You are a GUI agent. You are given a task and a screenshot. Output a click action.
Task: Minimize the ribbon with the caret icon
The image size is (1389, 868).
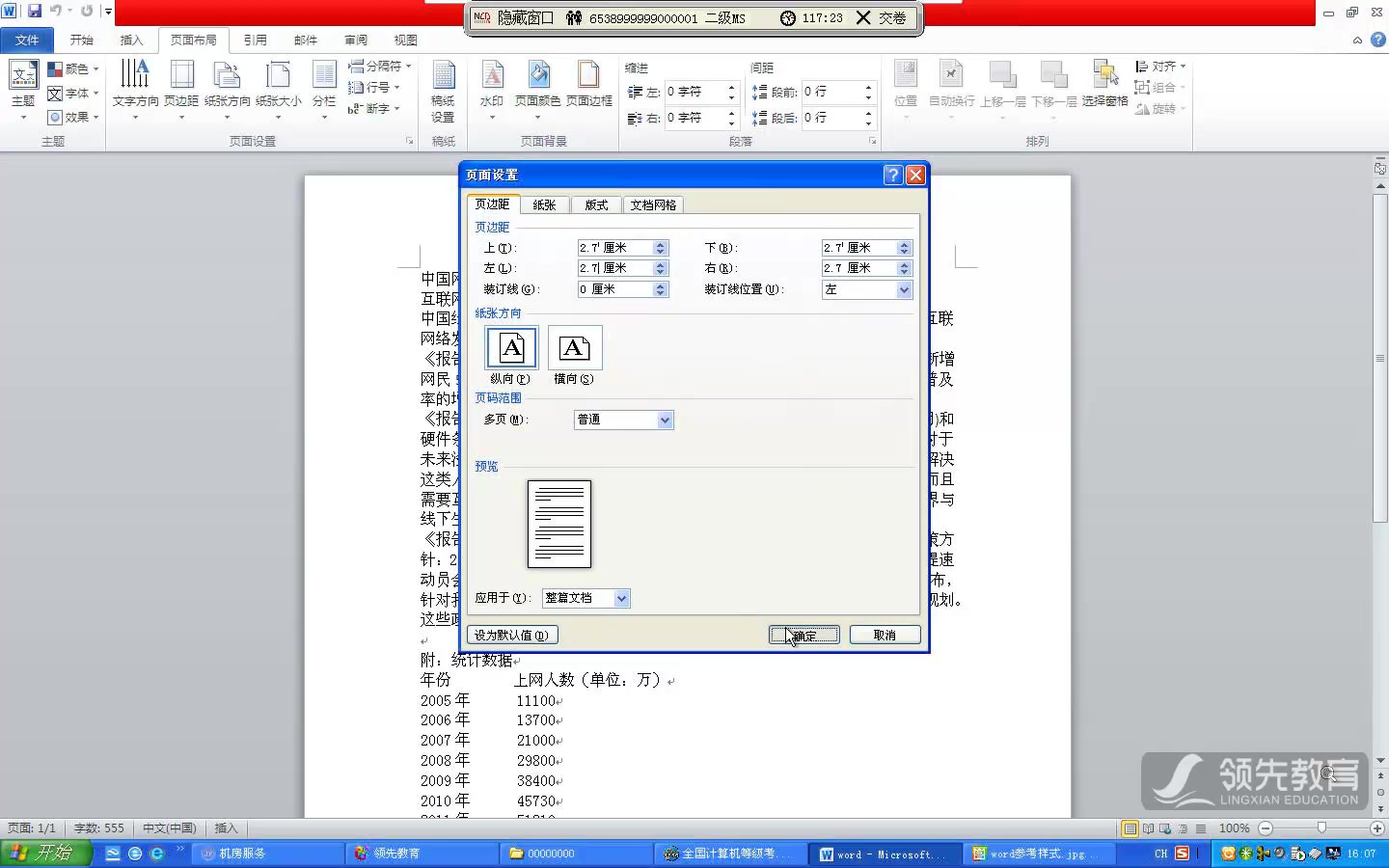click(1357, 41)
